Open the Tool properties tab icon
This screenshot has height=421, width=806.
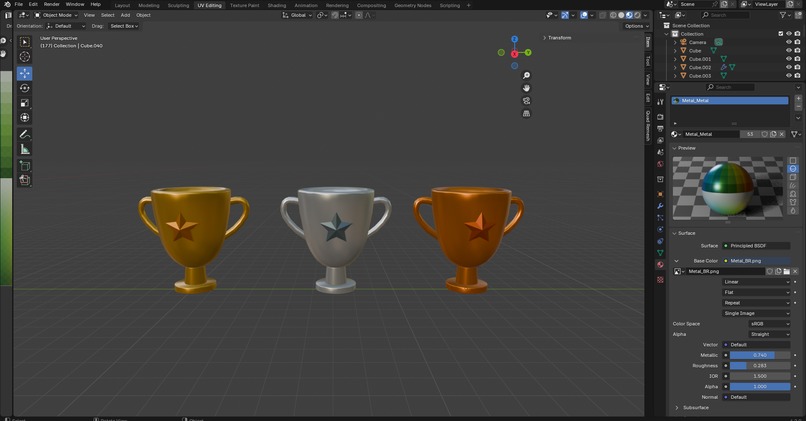point(661,102)
